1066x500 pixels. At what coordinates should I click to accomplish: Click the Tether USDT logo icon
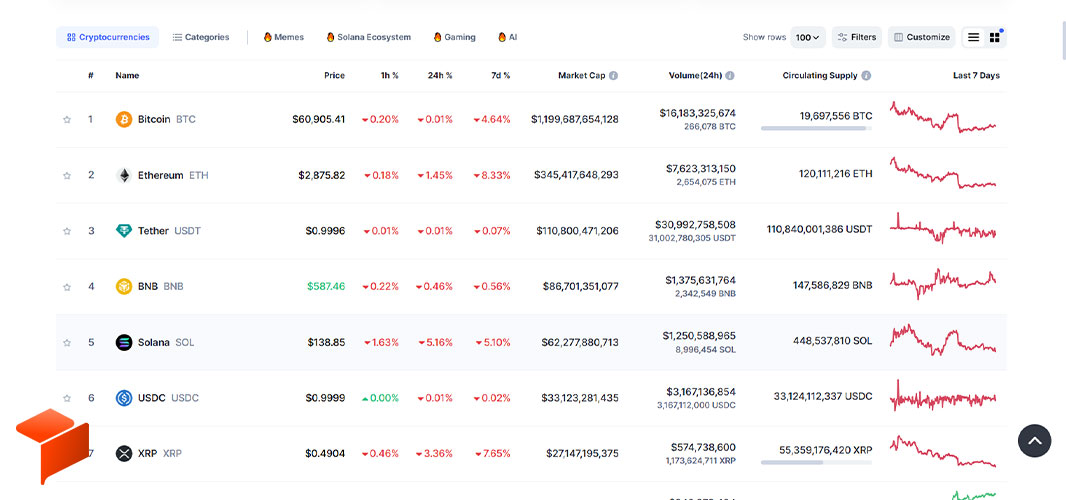tap(124, 231)
